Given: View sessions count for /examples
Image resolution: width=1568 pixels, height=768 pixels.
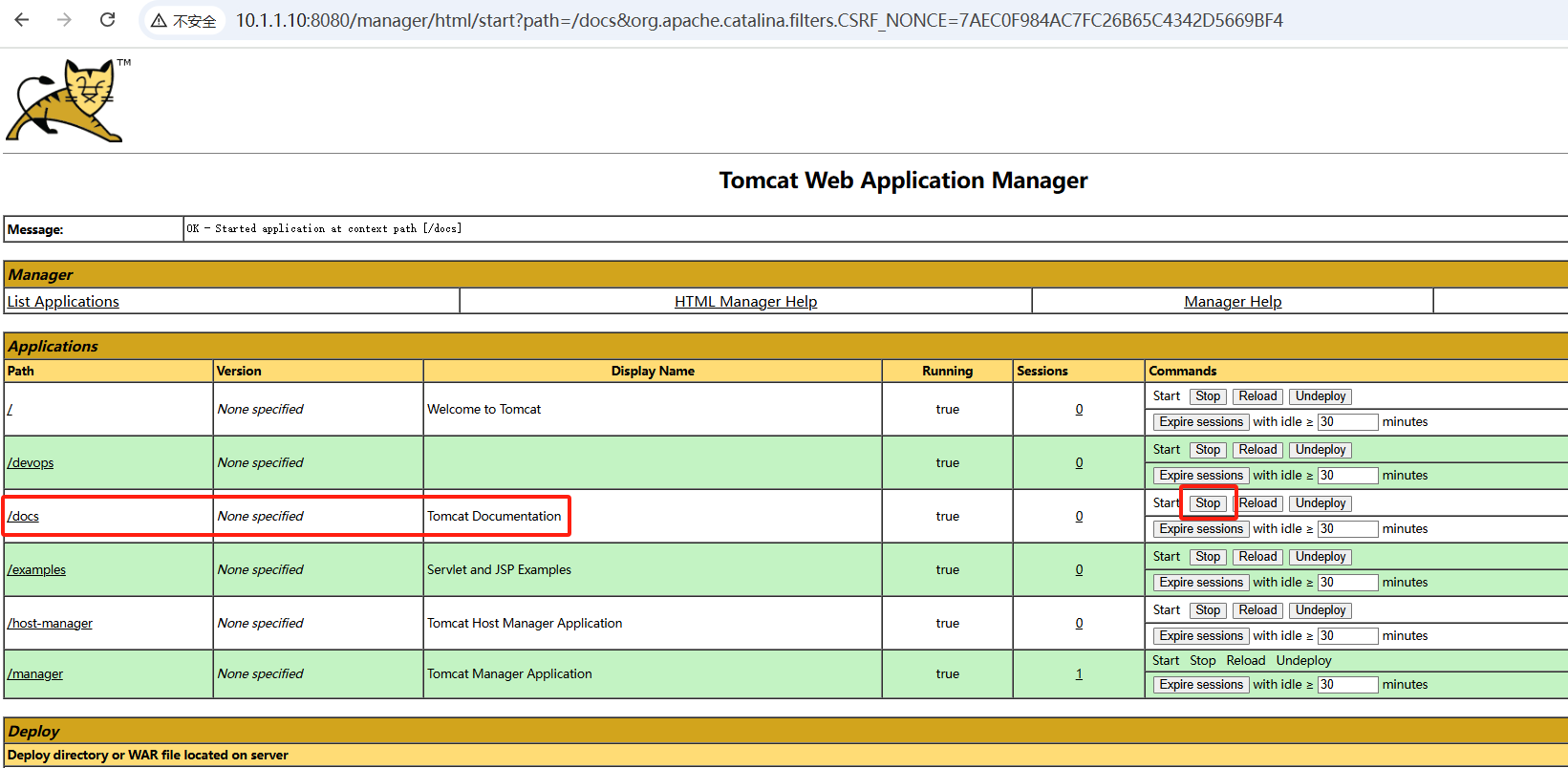Looking at the screenshot, I should point(1079,569).
